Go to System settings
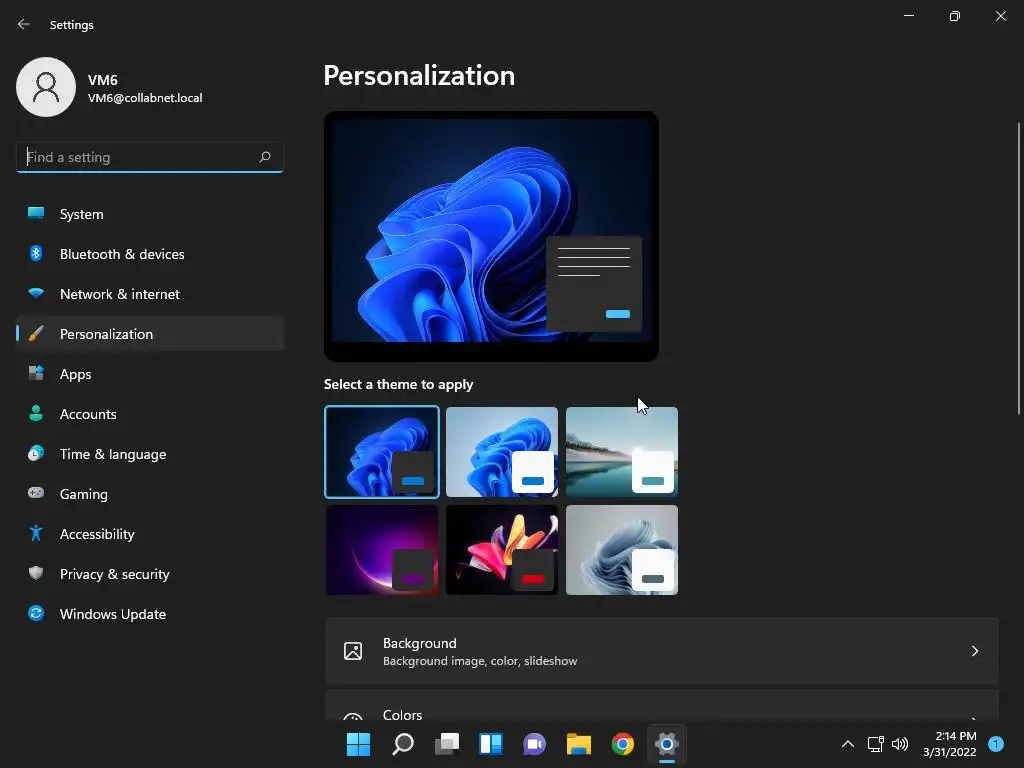Screen dimensions: 1024x768 coord(150,214)
